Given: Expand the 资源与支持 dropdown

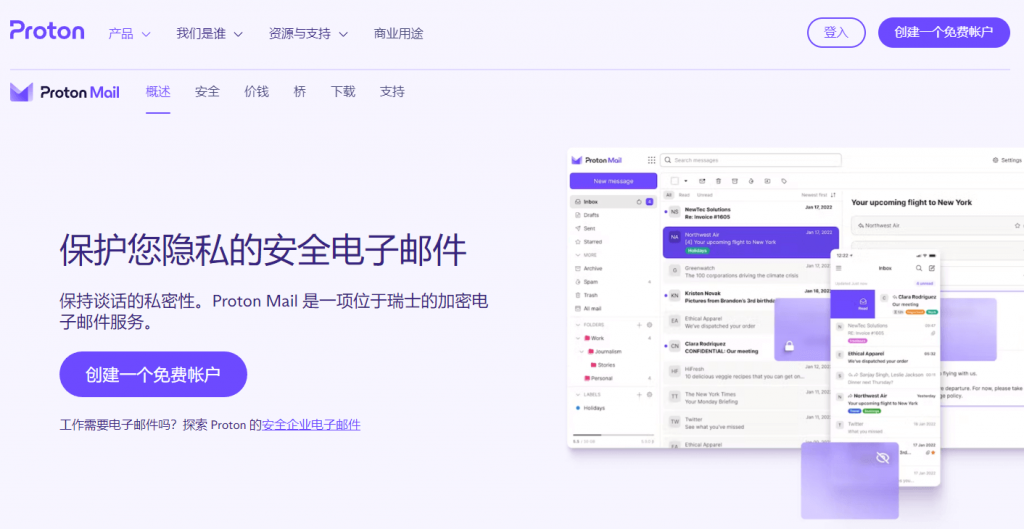Looking at the screenshot, I should click(308, 33).
